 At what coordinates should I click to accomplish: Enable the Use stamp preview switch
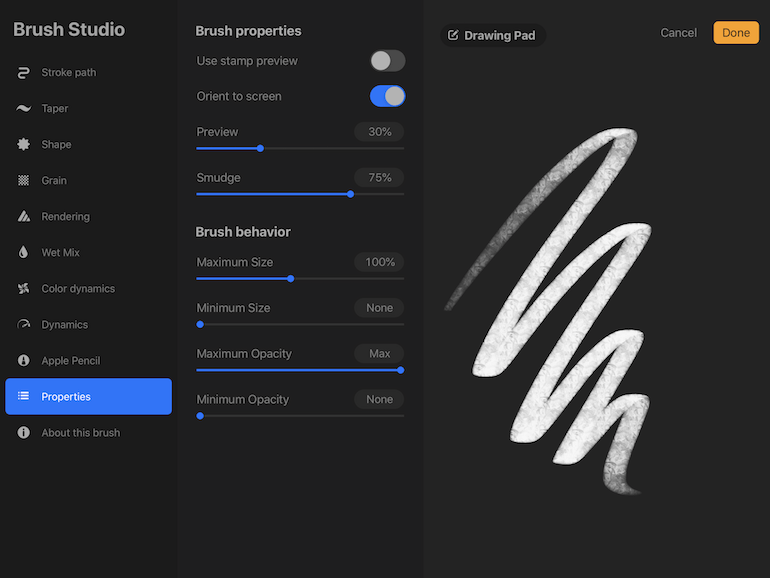[x=387, y=61]
